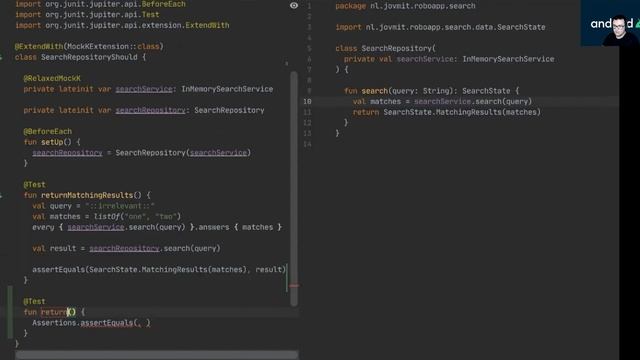The image size is (640, 360).
Task: Click the import BeforeEach line
Action: tap(100, 4)
